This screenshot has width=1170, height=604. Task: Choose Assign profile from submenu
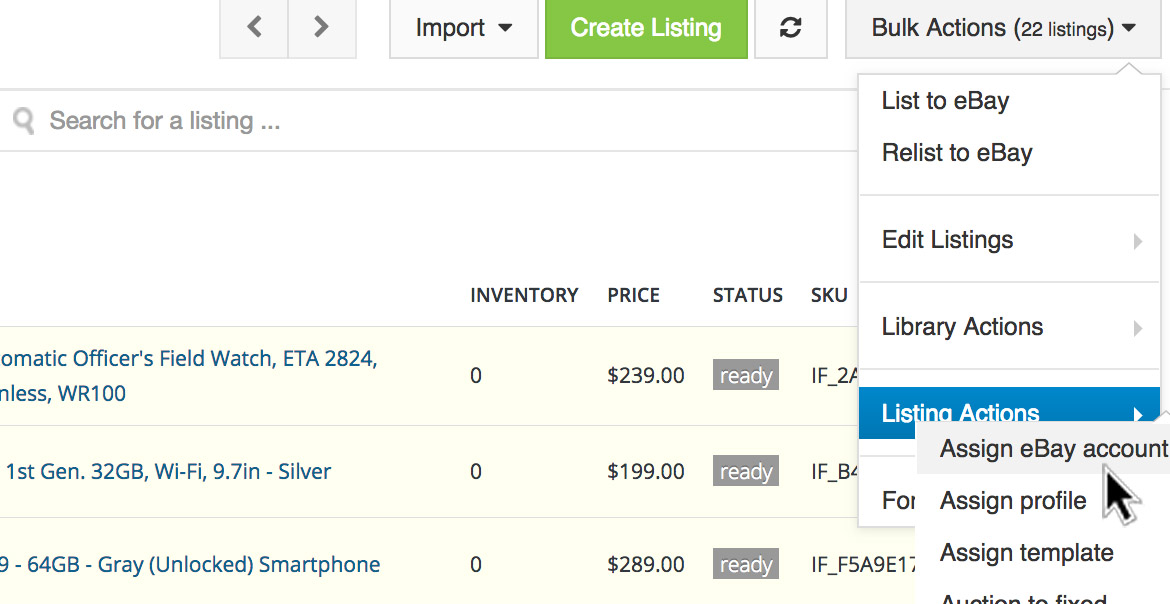coord(1013,501)
